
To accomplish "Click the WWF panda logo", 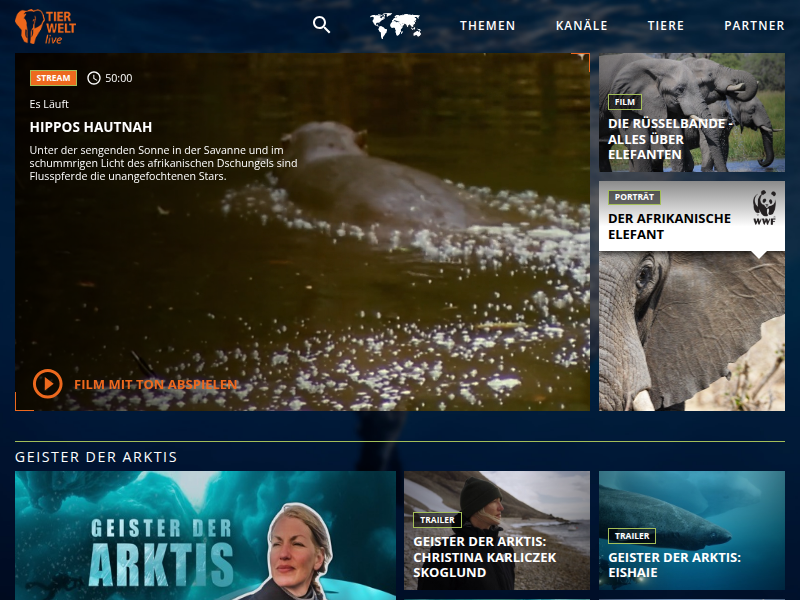I will [x=765, y=208].
